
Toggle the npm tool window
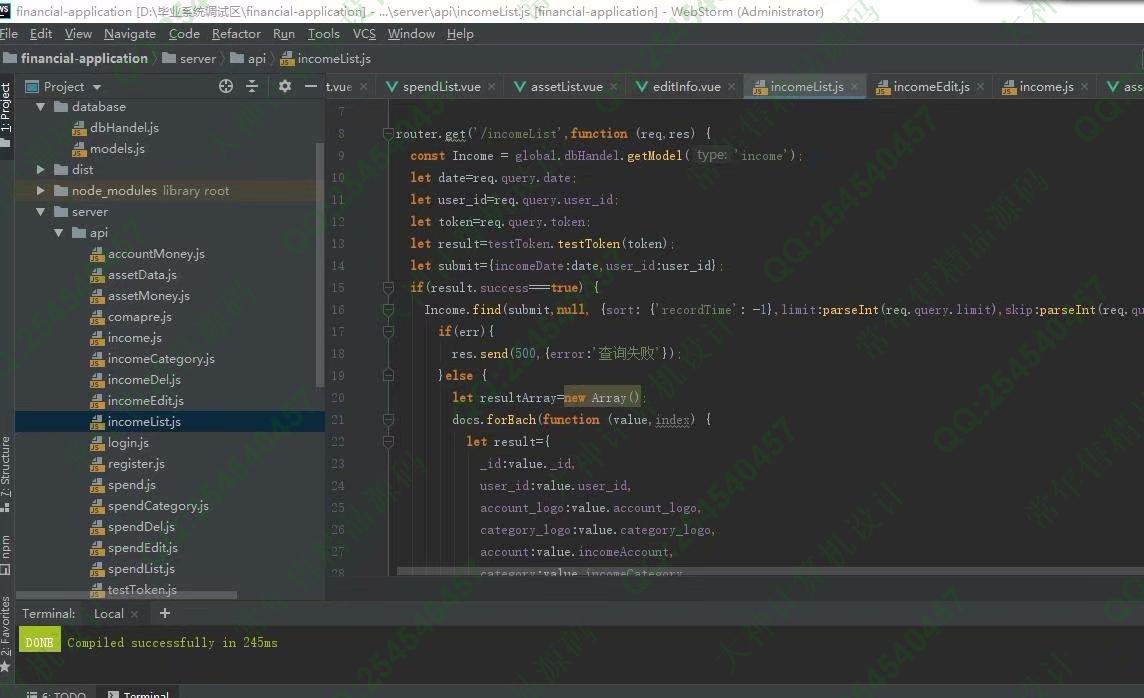coord(6,554)
